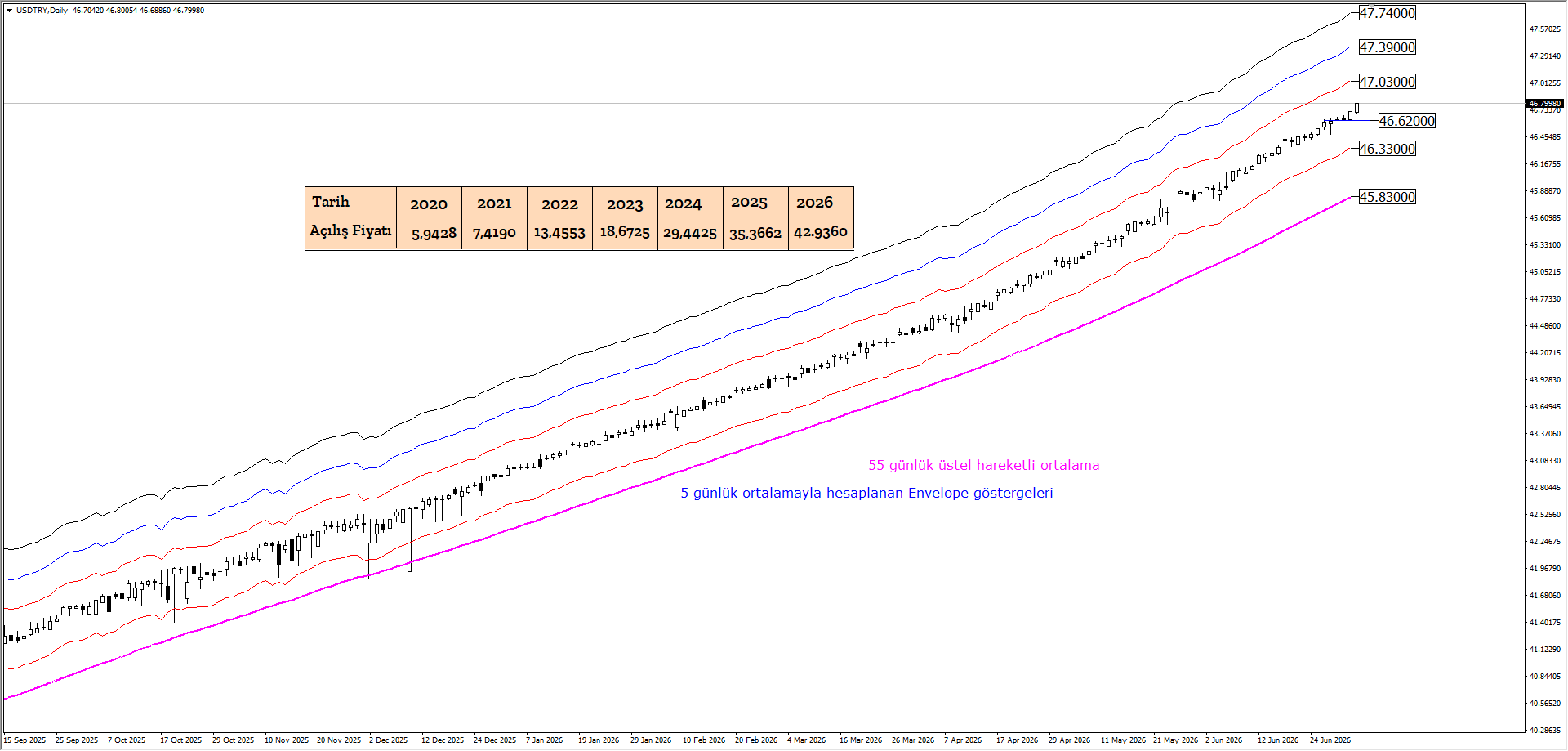Image resolution: width=1568 pixels, height=751 pixels.
Task: Click the 12 Dec 2025 date label
Action: (x=443, y=740)
